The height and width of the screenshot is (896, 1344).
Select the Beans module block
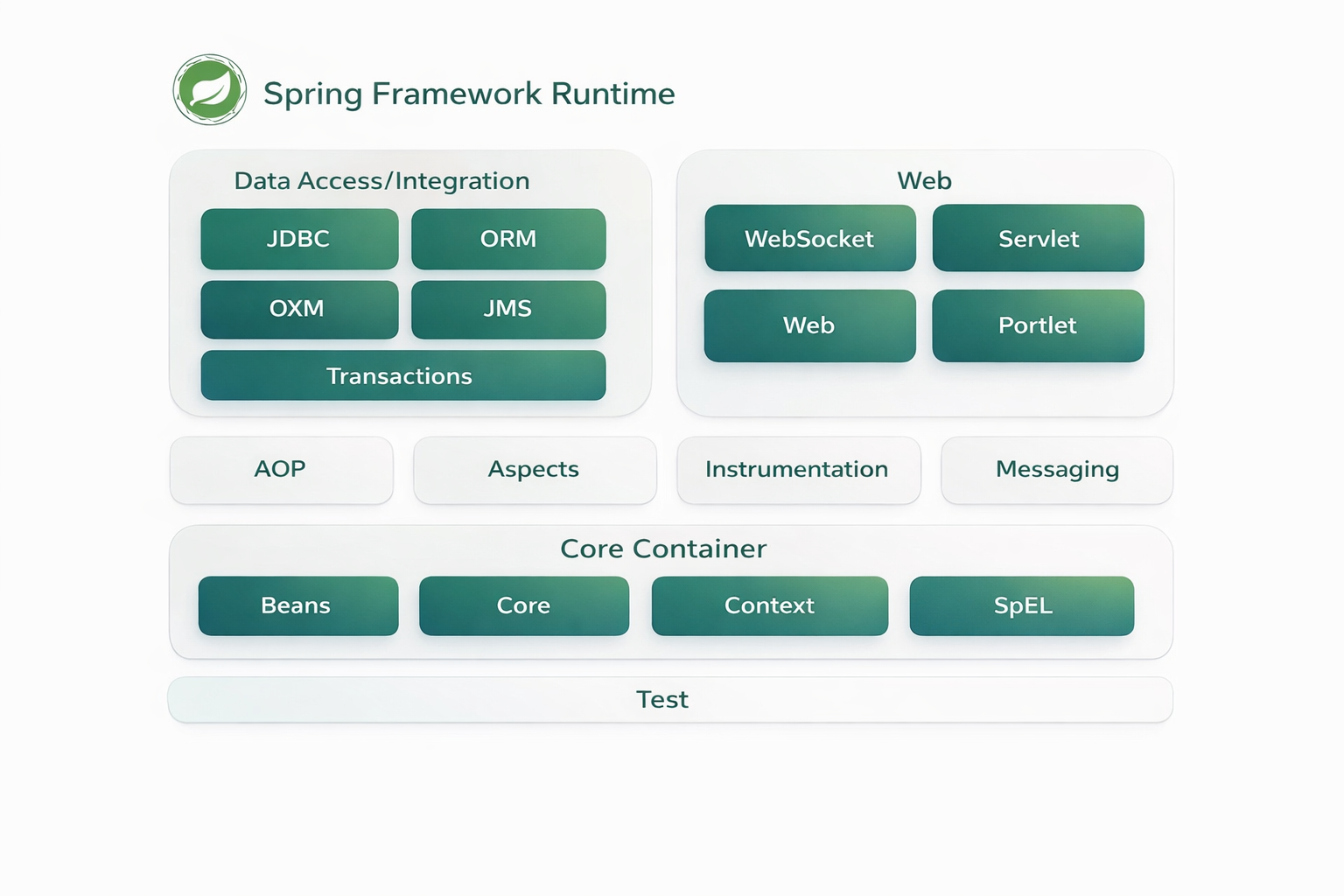tap(297, 605)
